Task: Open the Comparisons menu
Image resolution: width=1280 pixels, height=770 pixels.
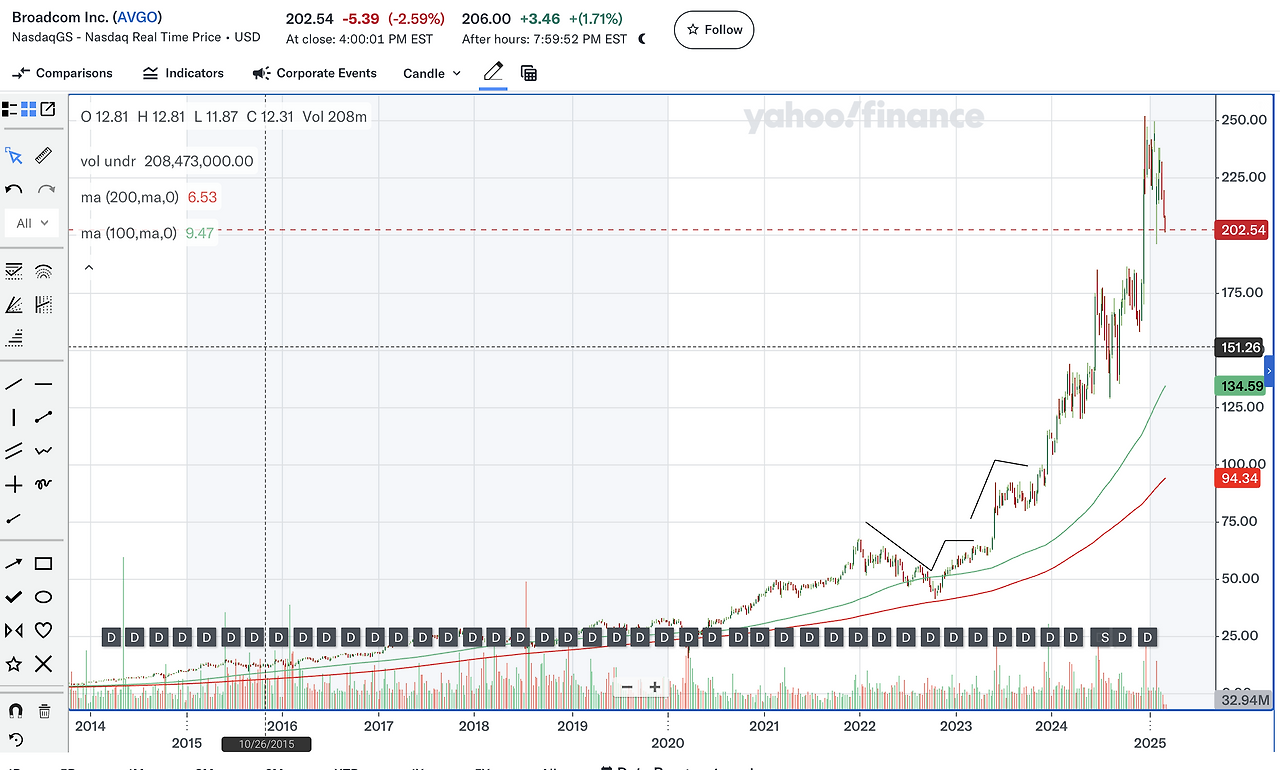Action: point(62,73)
